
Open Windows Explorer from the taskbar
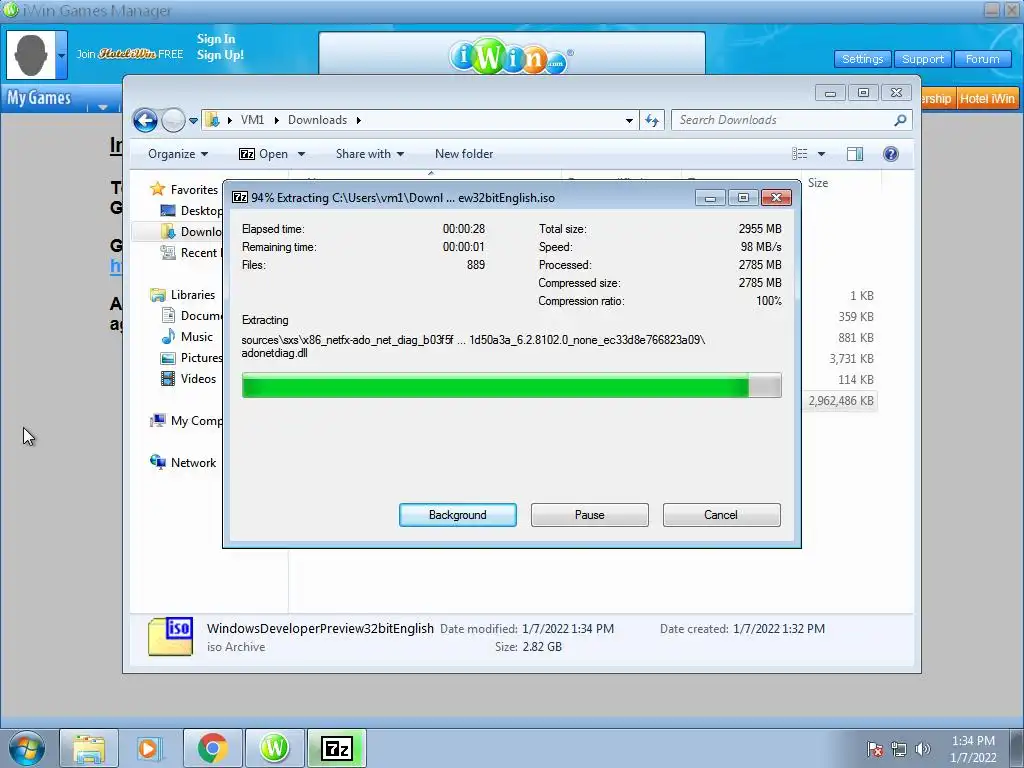(x=89, y=748)
